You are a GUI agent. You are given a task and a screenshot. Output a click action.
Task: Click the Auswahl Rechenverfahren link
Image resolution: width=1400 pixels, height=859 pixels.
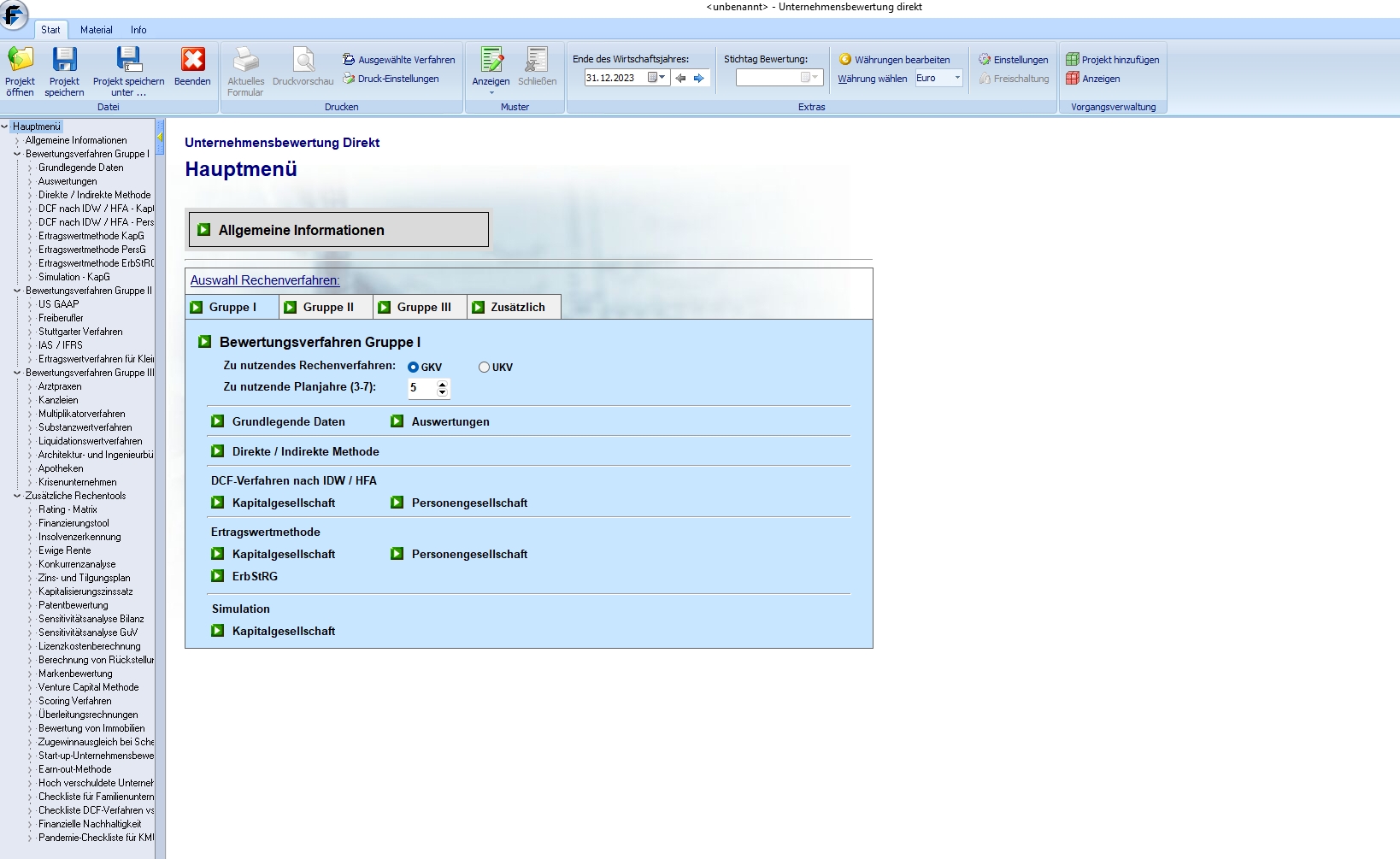click(x=265, y=280)
